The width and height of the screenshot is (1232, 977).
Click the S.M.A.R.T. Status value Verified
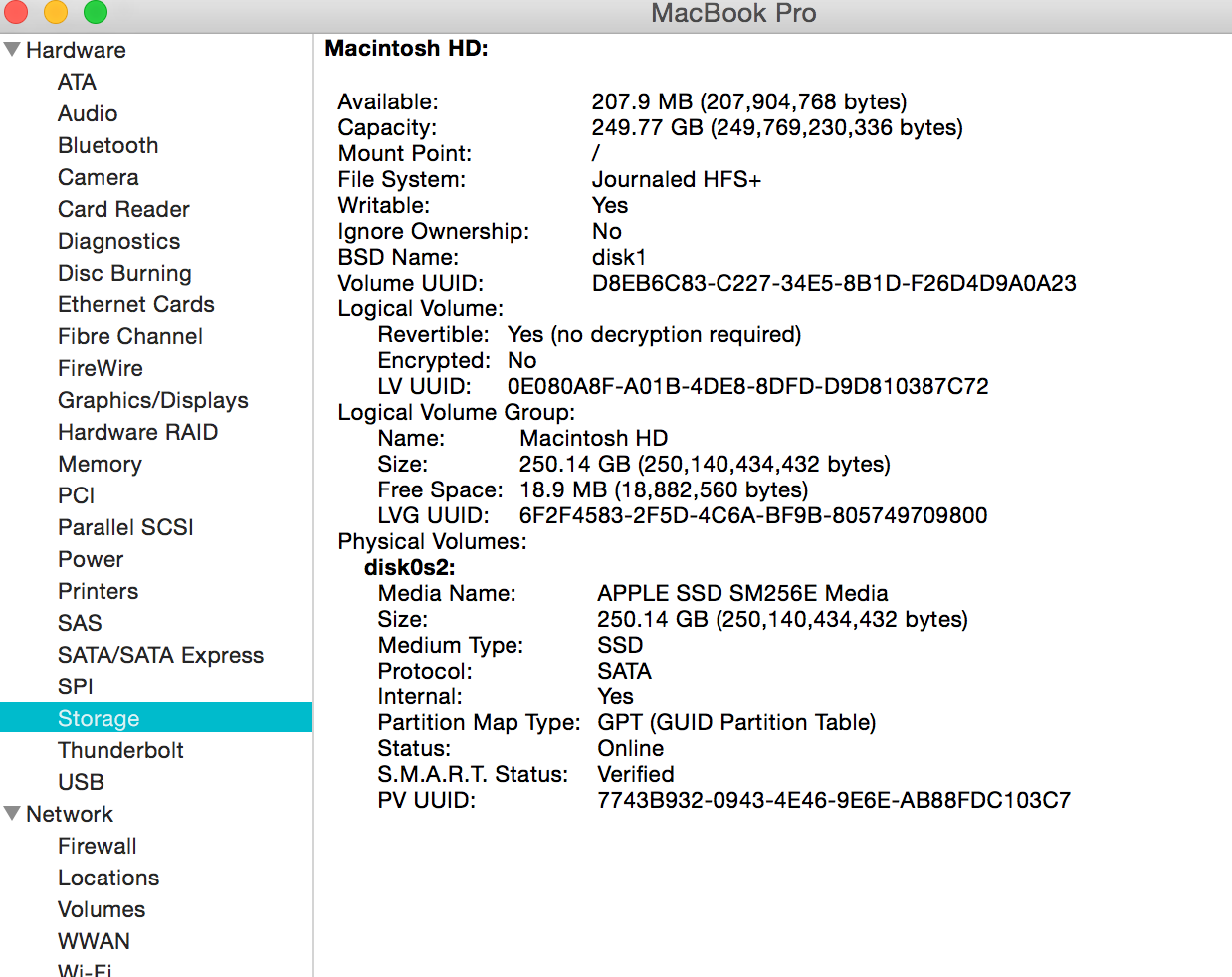(636, 774)
